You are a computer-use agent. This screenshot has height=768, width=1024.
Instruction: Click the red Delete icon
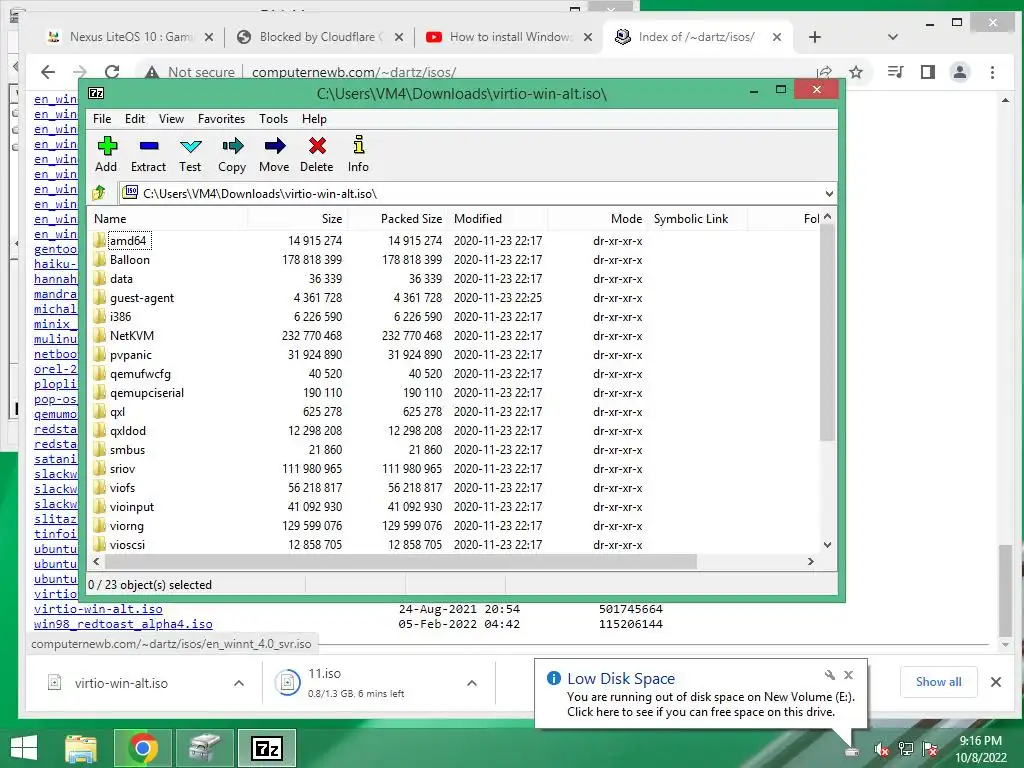[x=317, y=146]
